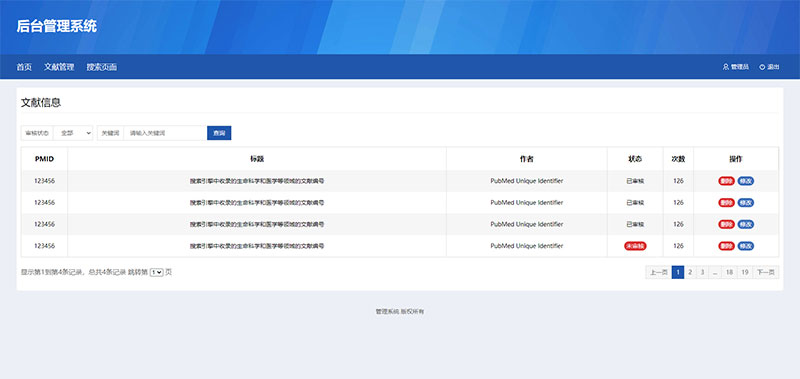The width and height of the screenshot is (800, 379).
Task: Click 修改 in the 未审核 row
Action: point(745,246)
